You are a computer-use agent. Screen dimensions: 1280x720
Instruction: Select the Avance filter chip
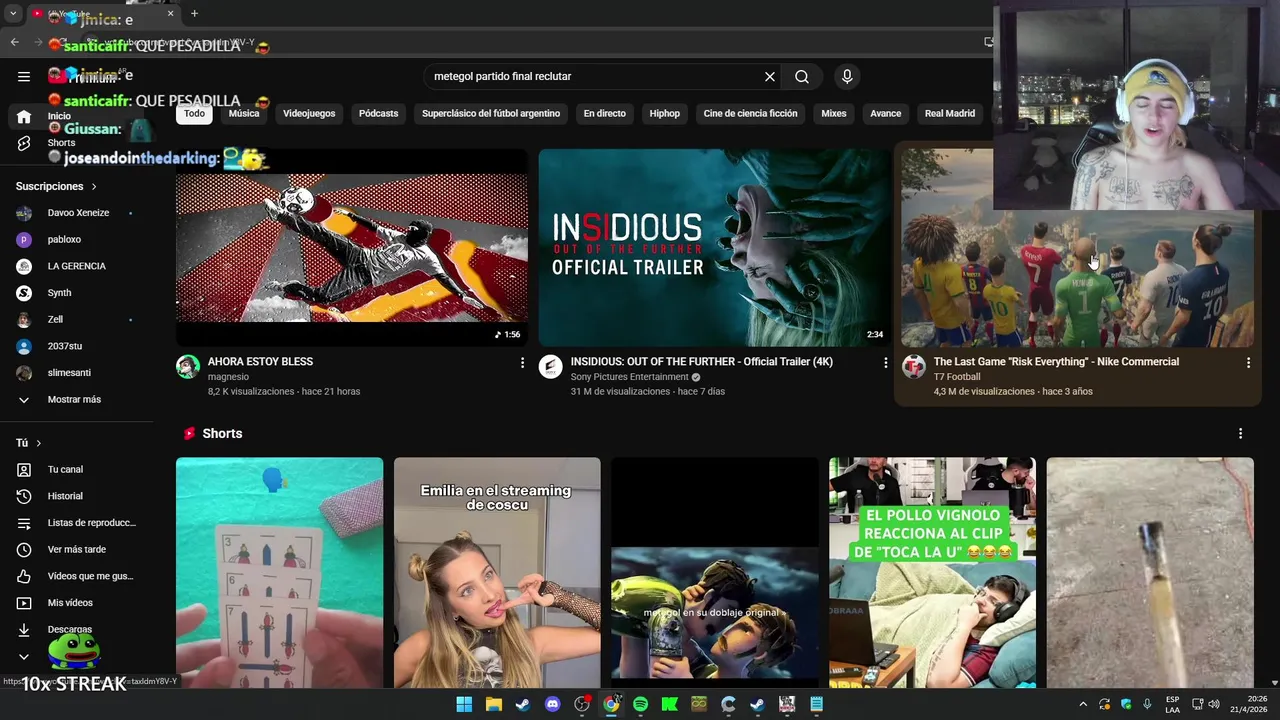[x=885, y=113]
